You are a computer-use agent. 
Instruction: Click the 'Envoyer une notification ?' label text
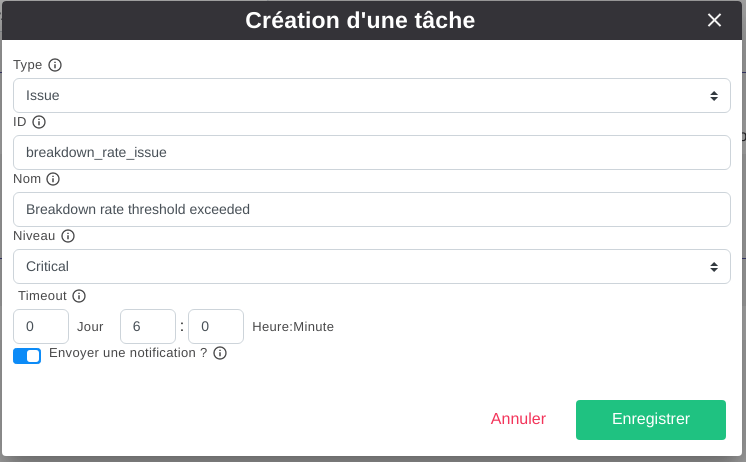coord(128,353)
